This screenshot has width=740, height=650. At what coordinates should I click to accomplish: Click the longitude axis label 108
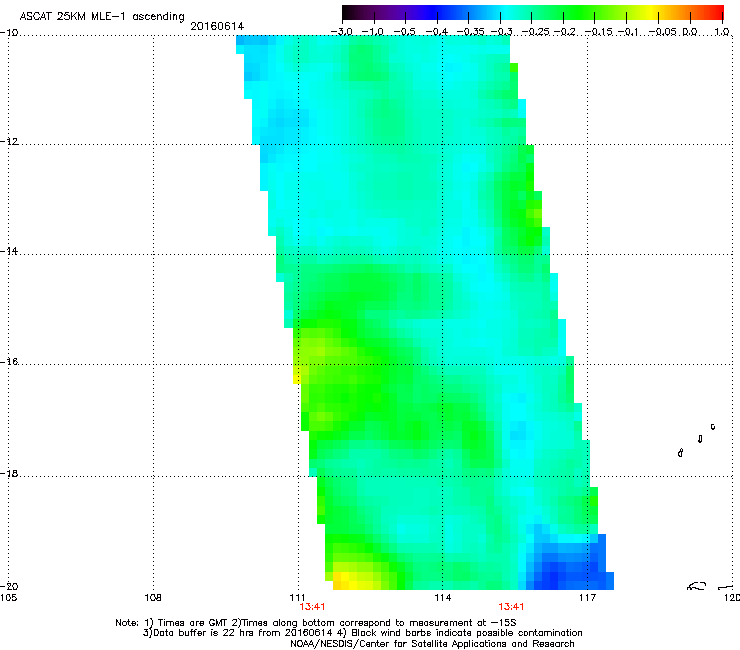click(x=153, y=598)
